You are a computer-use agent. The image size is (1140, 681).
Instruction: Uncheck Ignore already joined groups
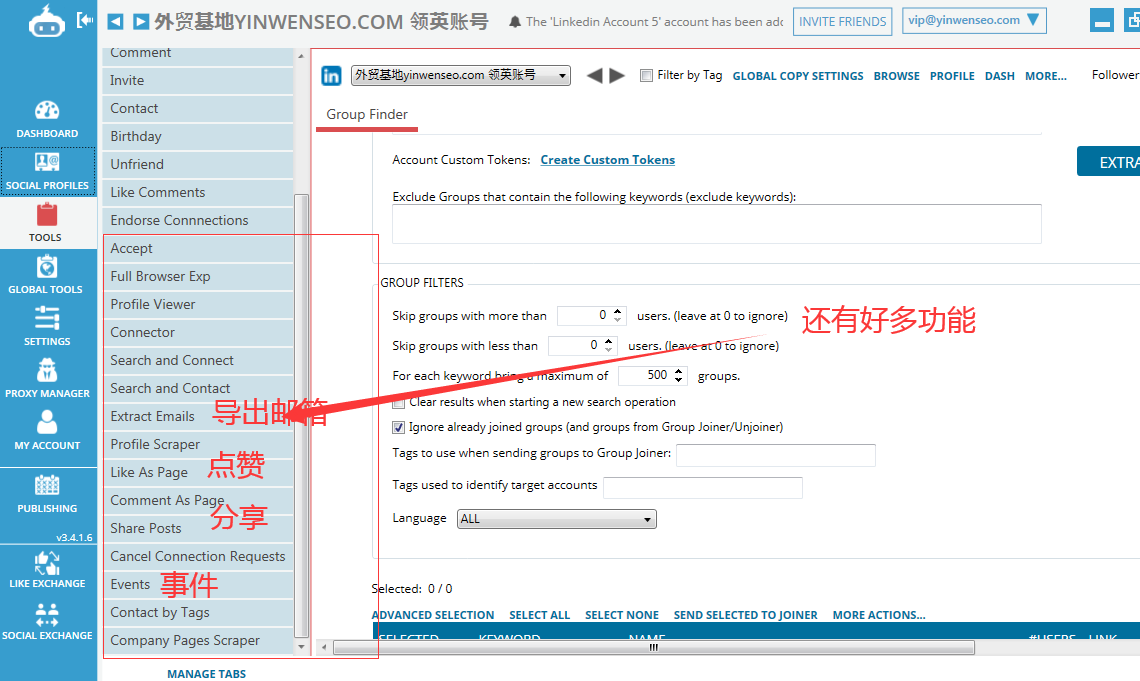(398, 426)
